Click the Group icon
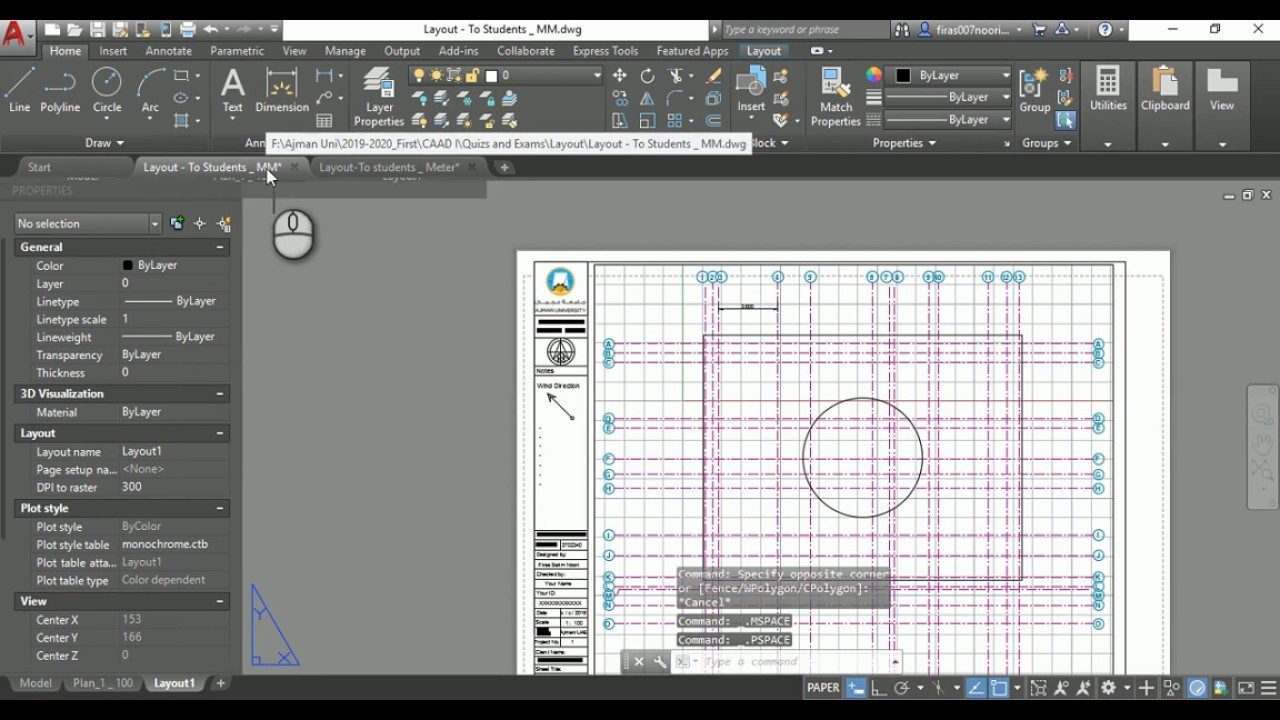Screen dimensions: 1280x720 (1035, 91)
